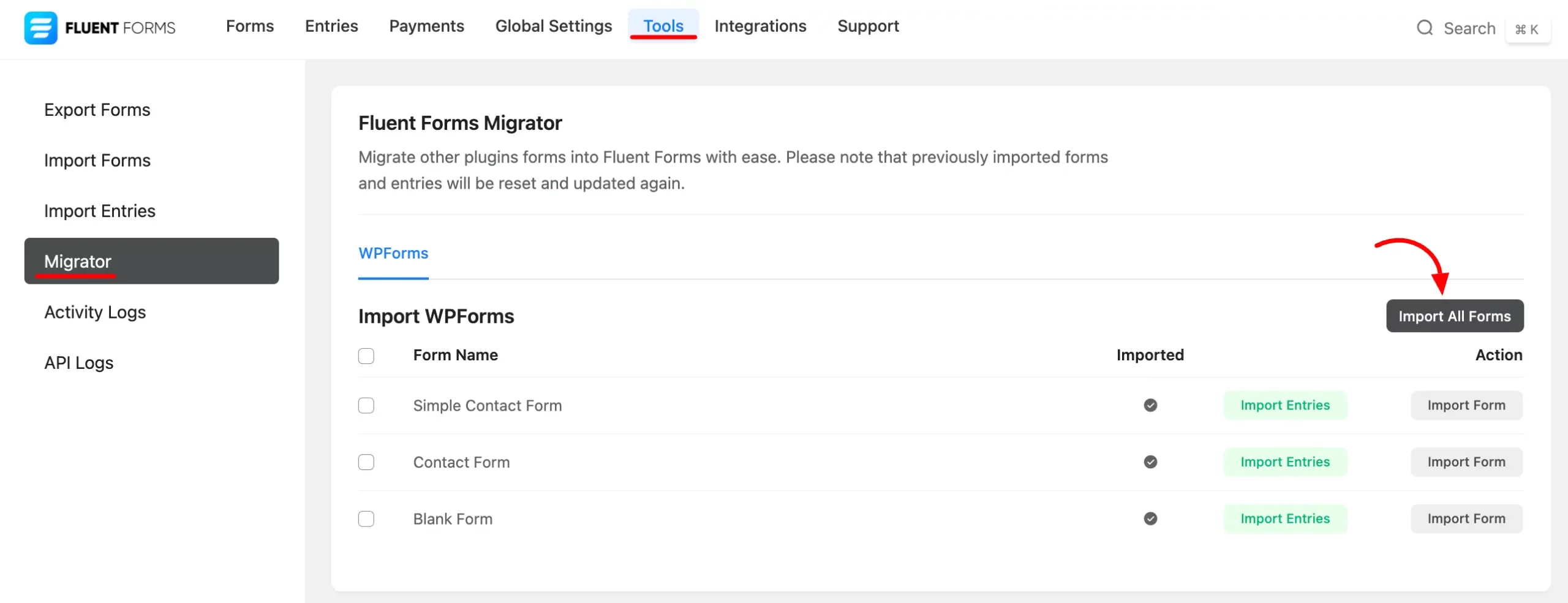The height and width of the screenshot is (603, 1568).
Task: Click imported checkmark icon for Blank Form
Action: 1150,519
